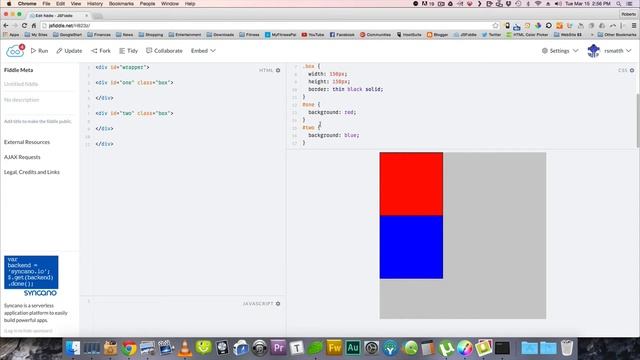Click the red box in the result pane

[411, 184]
